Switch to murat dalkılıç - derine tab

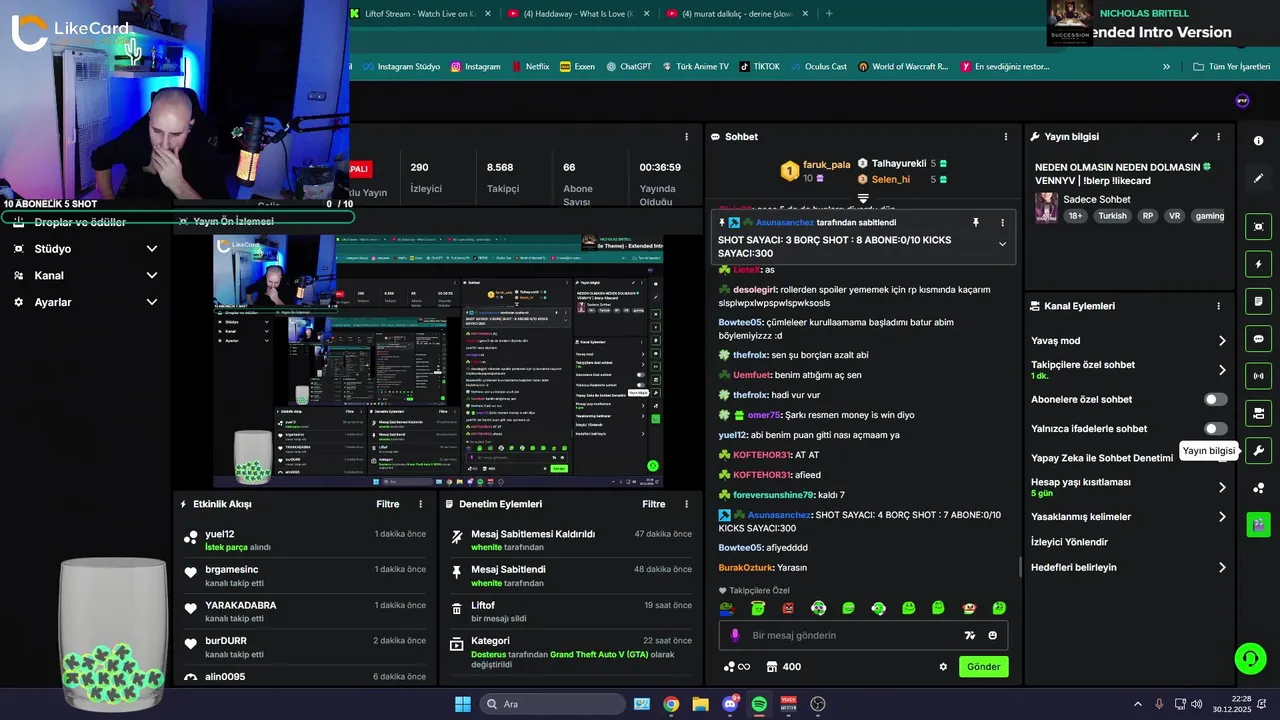pyautogui.click(x=736, y=13)
